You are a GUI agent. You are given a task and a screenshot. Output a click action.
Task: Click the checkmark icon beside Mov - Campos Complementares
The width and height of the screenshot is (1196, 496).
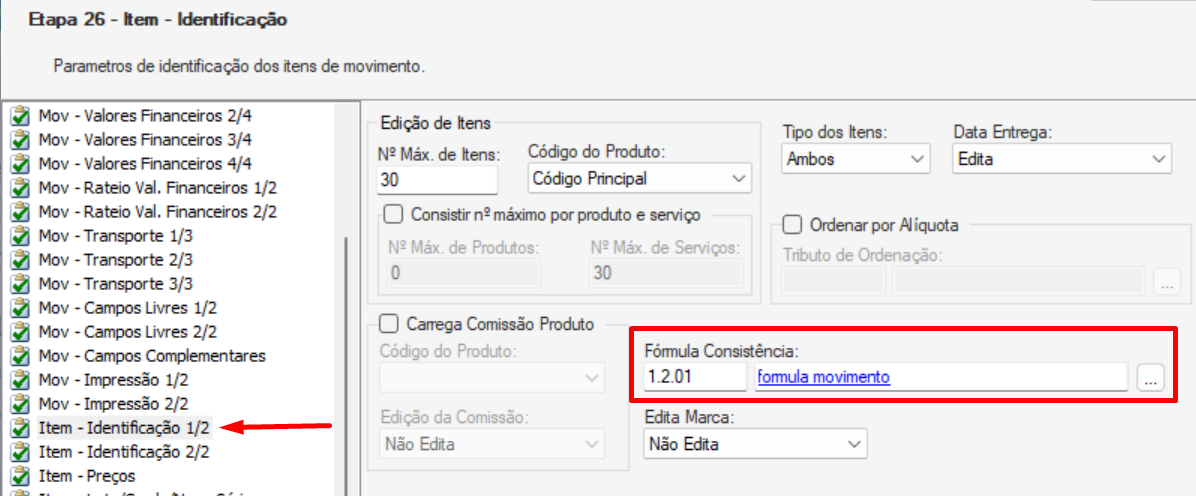tap(21, 356)
